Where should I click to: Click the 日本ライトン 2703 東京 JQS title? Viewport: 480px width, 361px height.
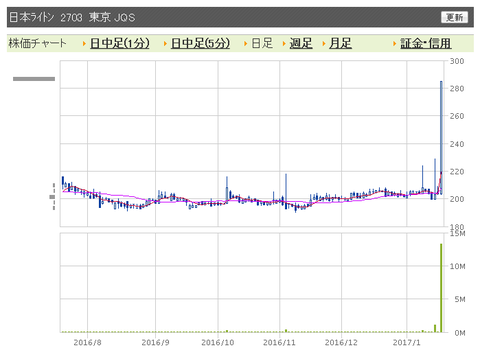72,17
